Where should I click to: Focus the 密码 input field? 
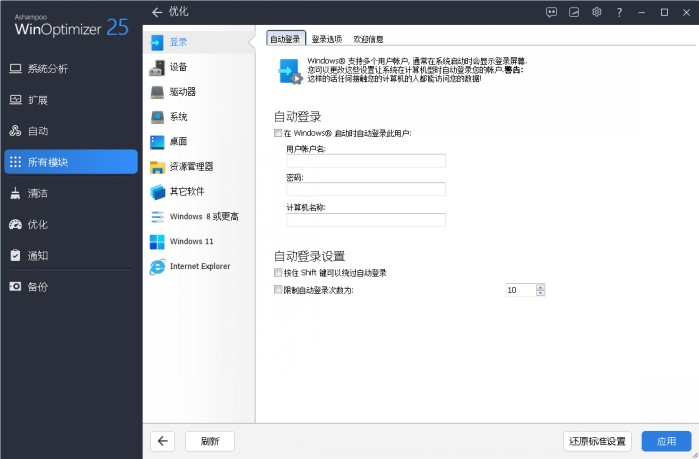click(x=366, y=189)
